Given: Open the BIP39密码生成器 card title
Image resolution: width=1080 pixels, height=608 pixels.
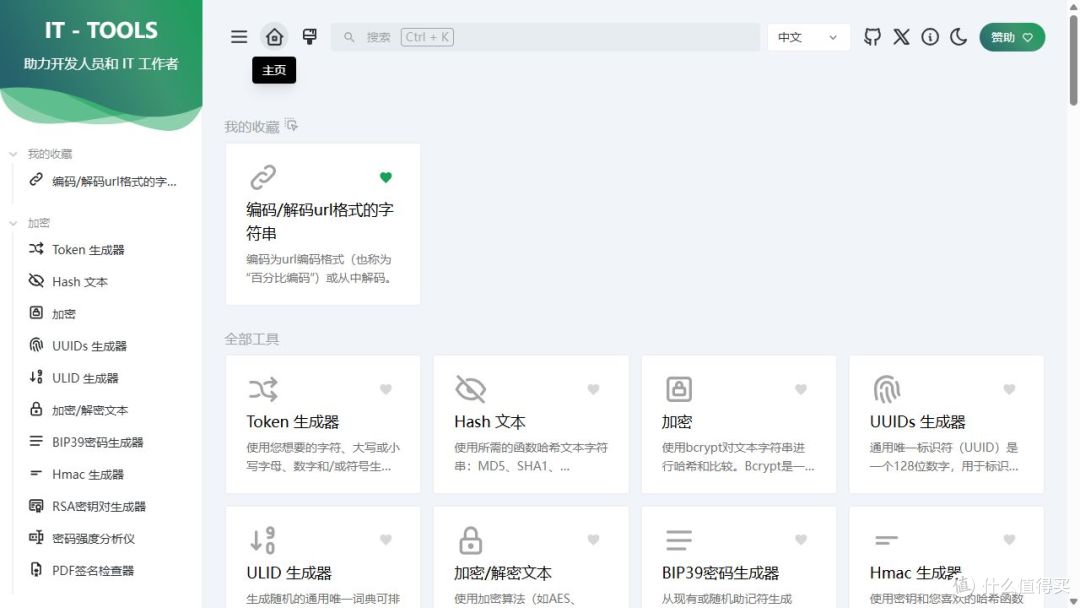Looking at the screenshot, I should point(720,572).
